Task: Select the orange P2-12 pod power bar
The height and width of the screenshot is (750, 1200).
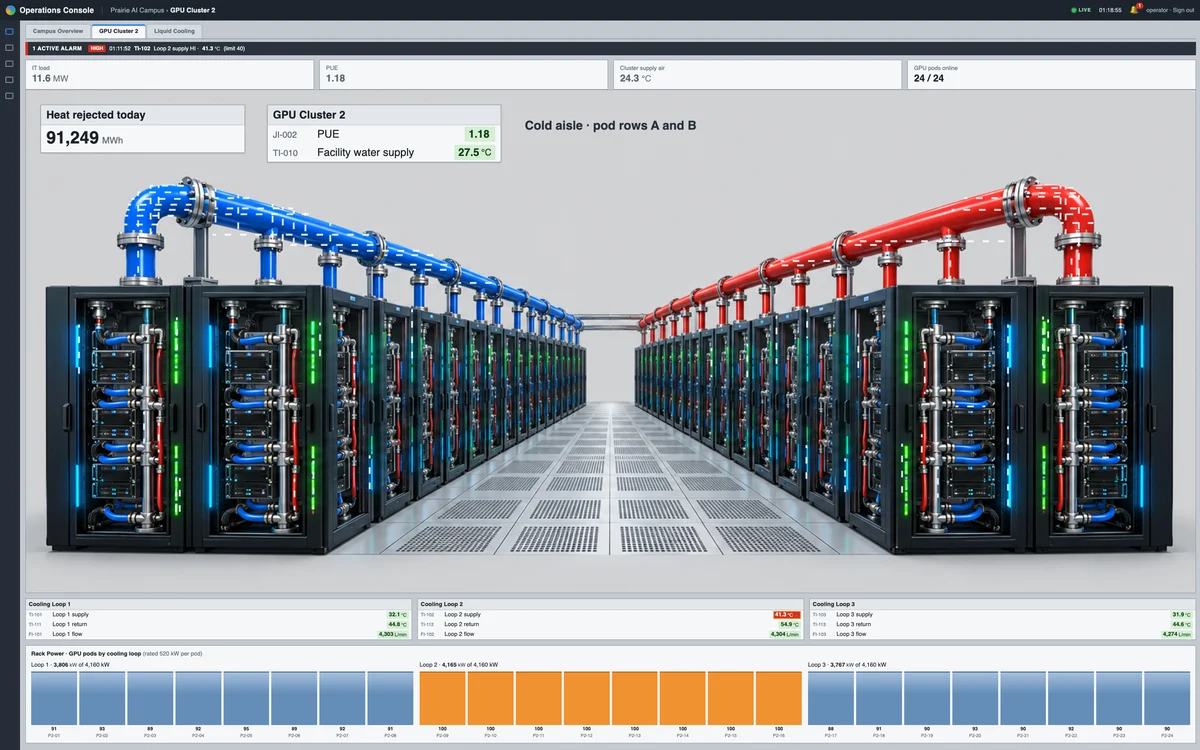Action: 586,698
